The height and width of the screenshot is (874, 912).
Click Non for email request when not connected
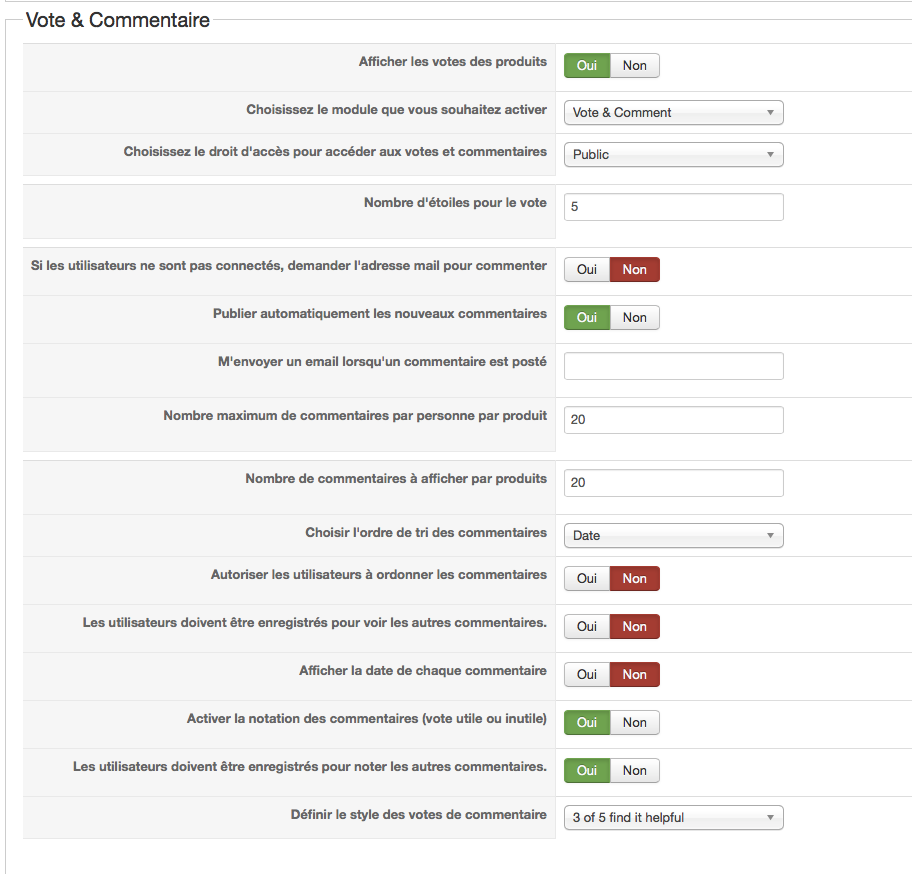click(x=635, y=270)
